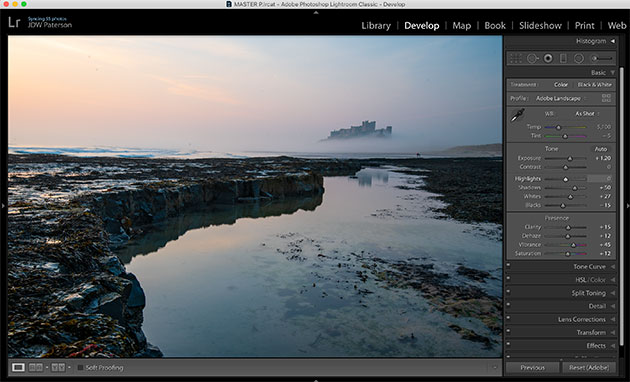This screenshot has width=630, height=382.
Task: Click the right panel scrollbar
Action: (x=622, y=206)
